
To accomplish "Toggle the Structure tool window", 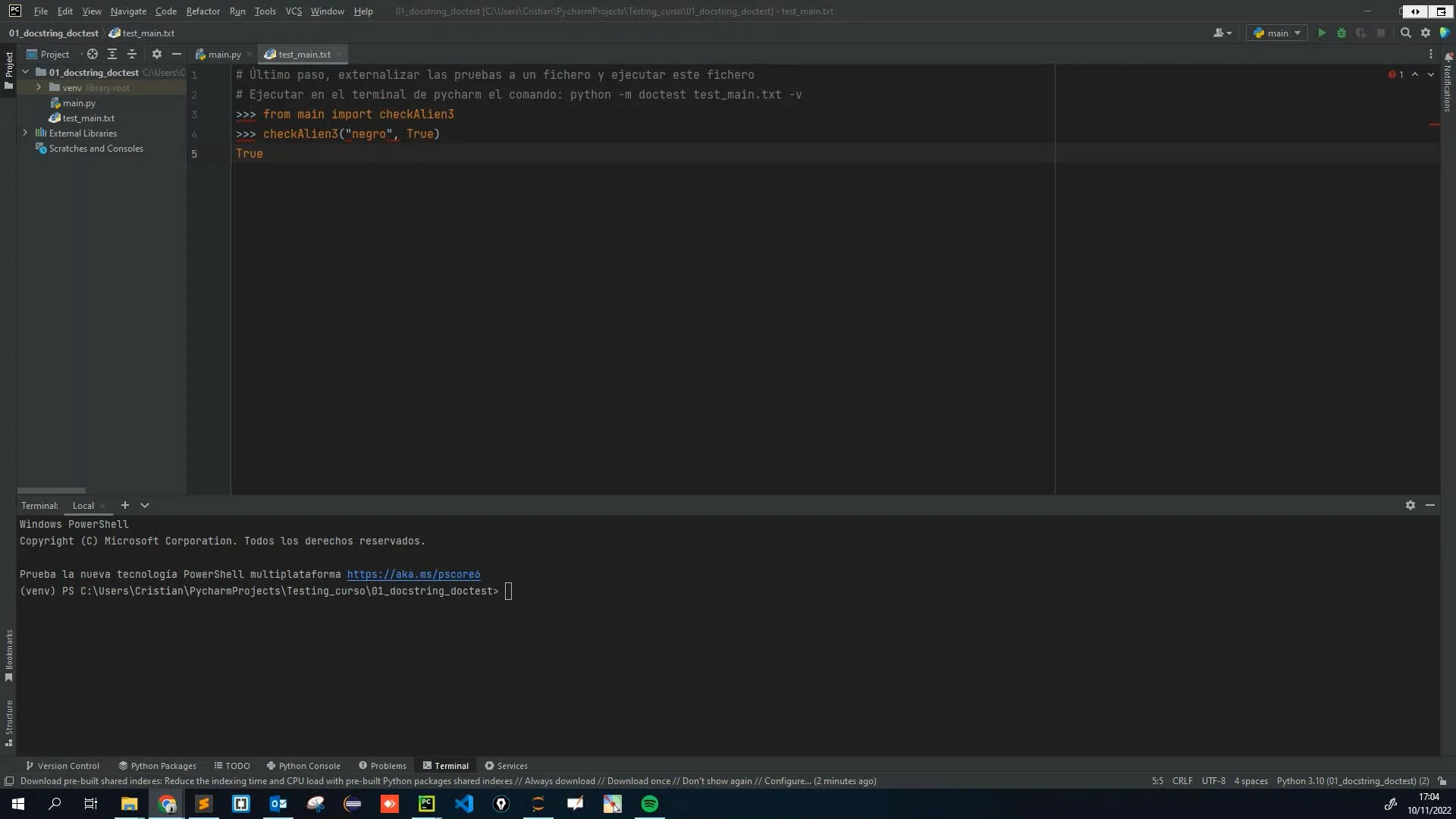I will click(x=8, y=720).
